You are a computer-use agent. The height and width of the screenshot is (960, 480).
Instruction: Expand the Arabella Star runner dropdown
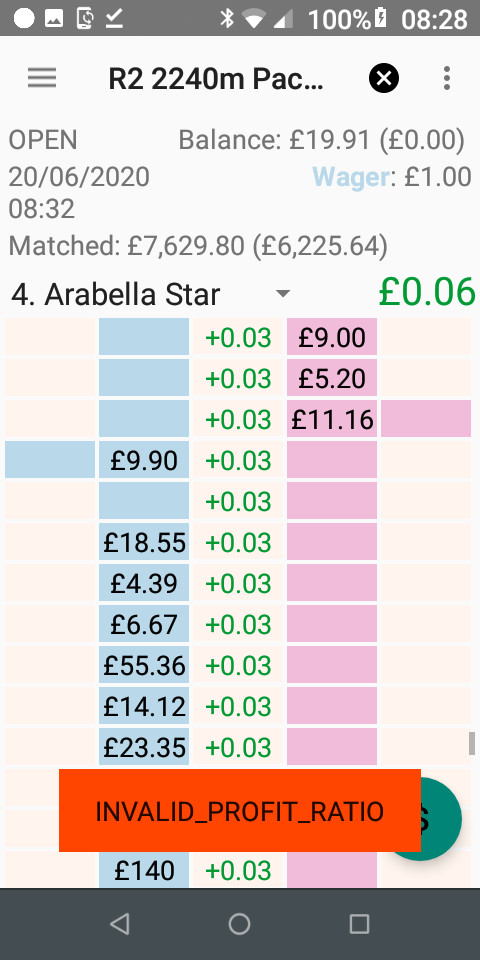click(282, 294)
